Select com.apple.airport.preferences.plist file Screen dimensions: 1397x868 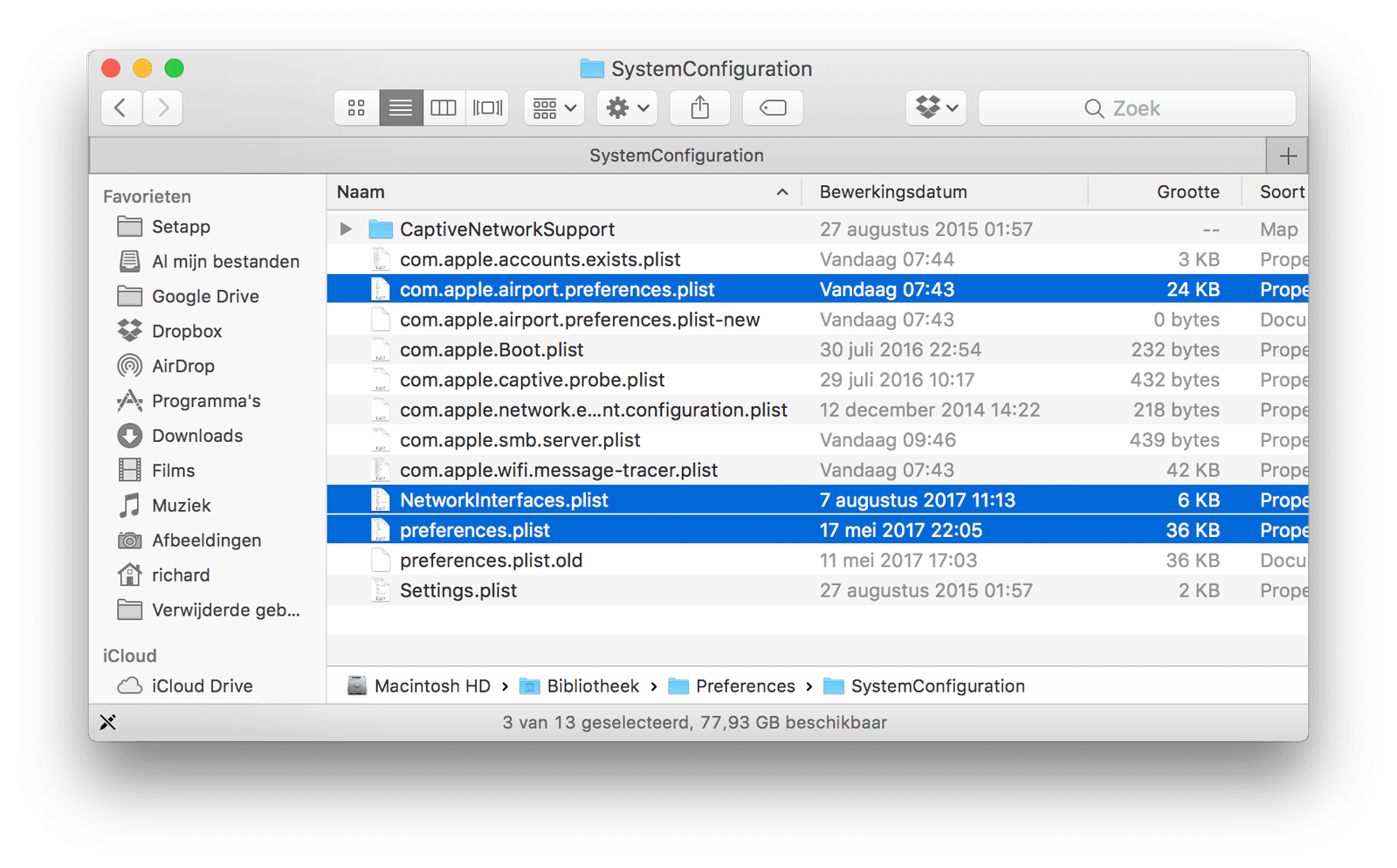coord(817,289)
